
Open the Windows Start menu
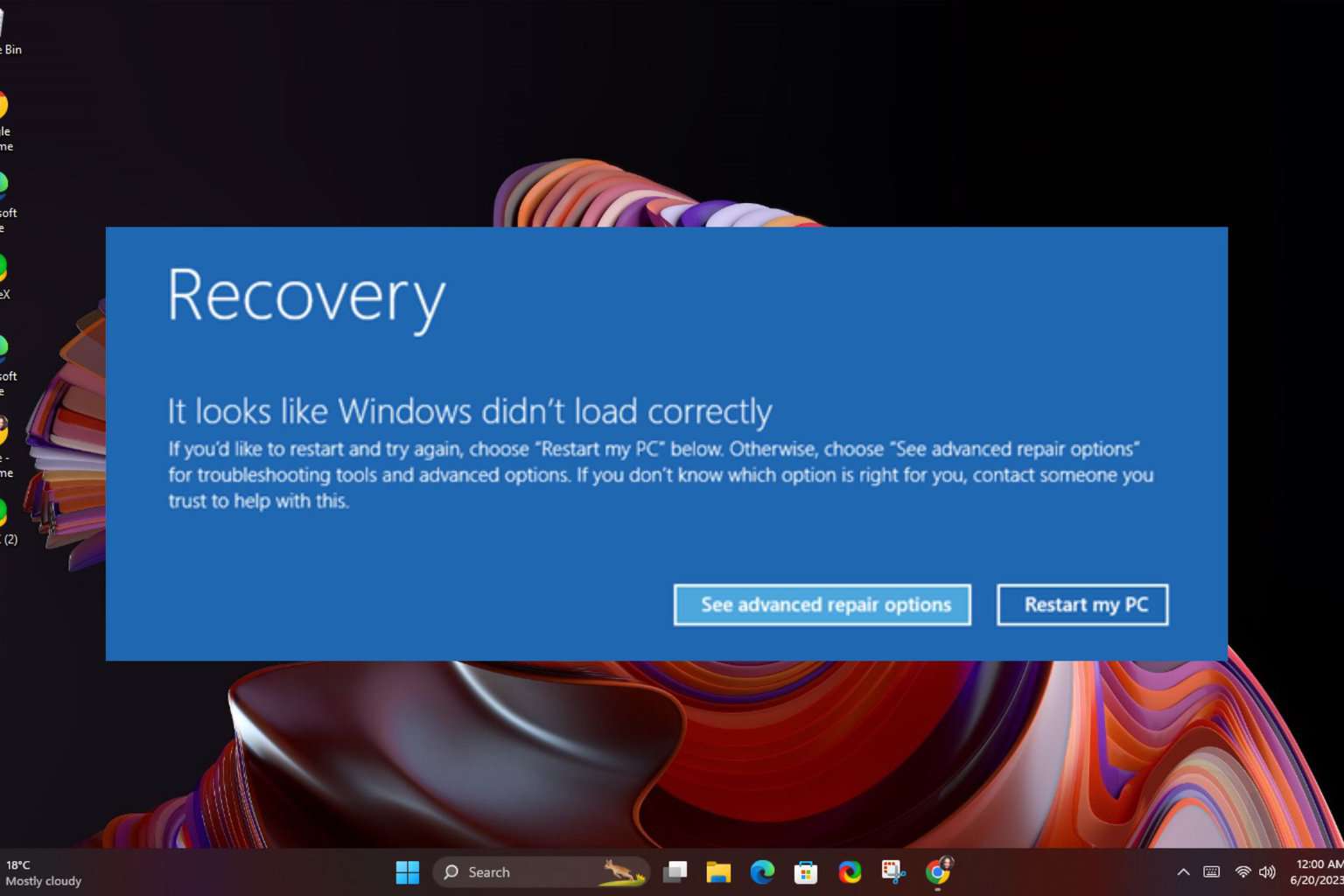[408, 872]
